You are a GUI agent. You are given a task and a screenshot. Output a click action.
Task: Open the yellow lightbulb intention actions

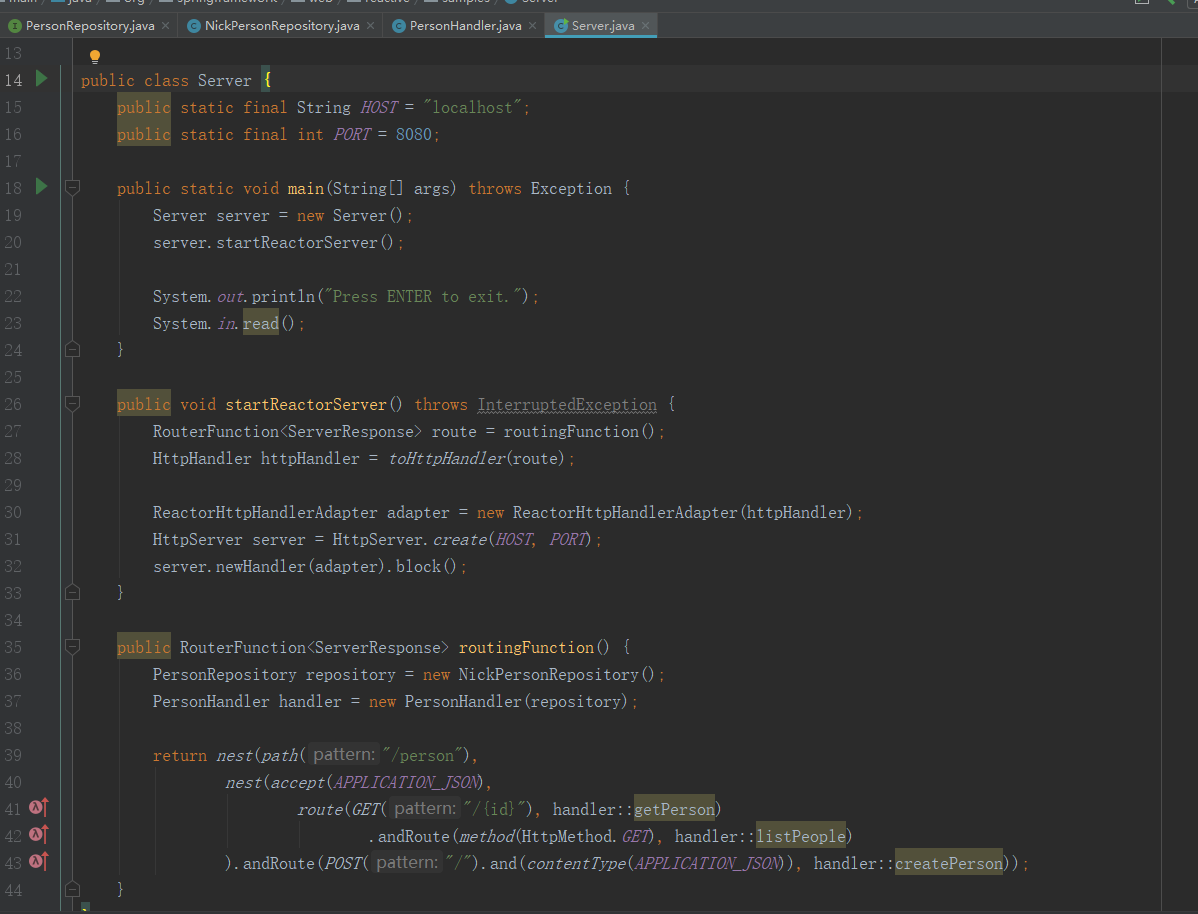[x=95, y=56]
